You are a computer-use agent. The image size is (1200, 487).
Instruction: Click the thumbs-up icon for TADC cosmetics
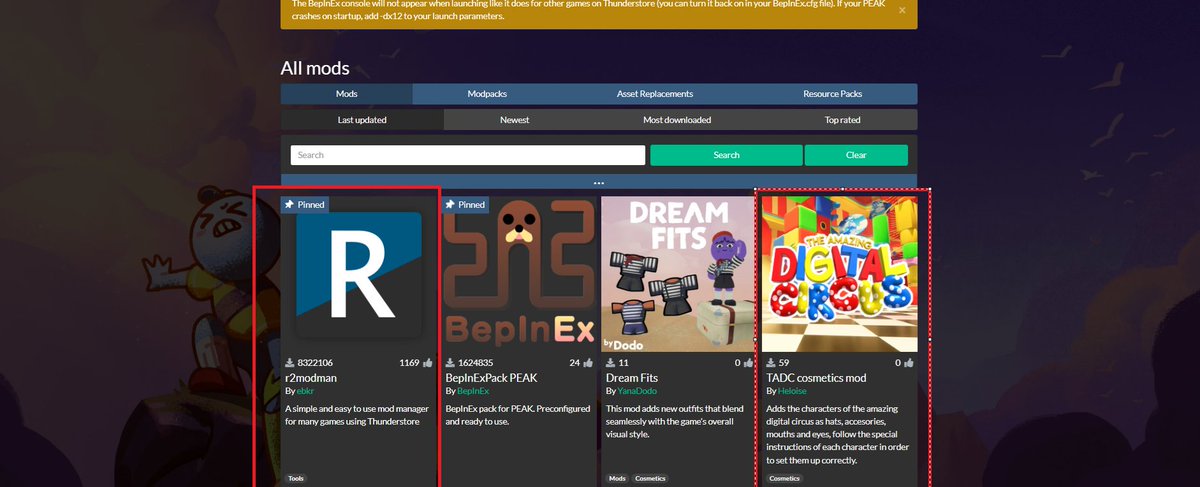tap(908, 363)
